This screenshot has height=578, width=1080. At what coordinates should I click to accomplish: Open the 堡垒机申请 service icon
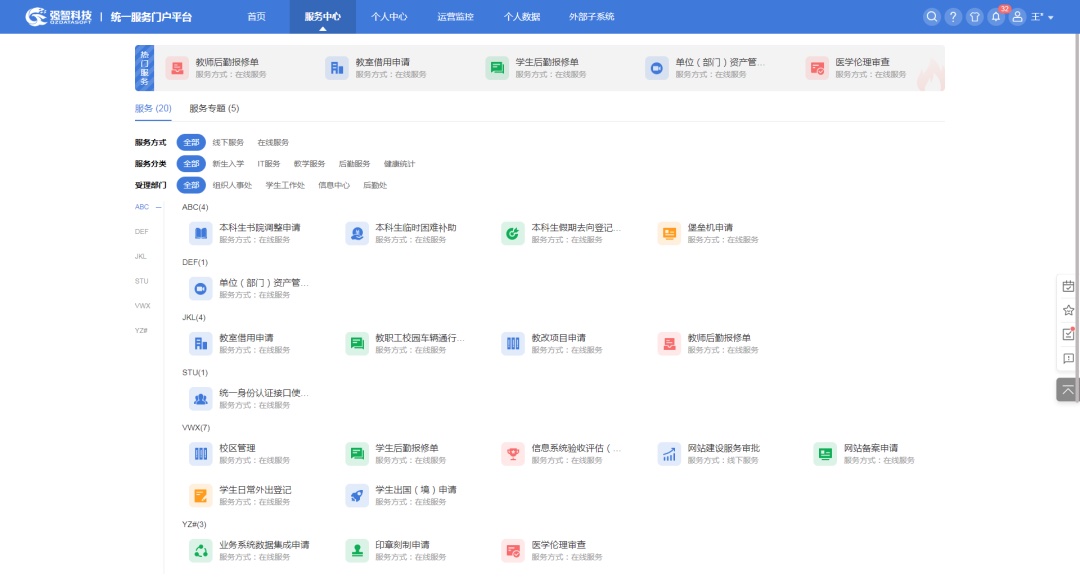click(x=669, y=233)
